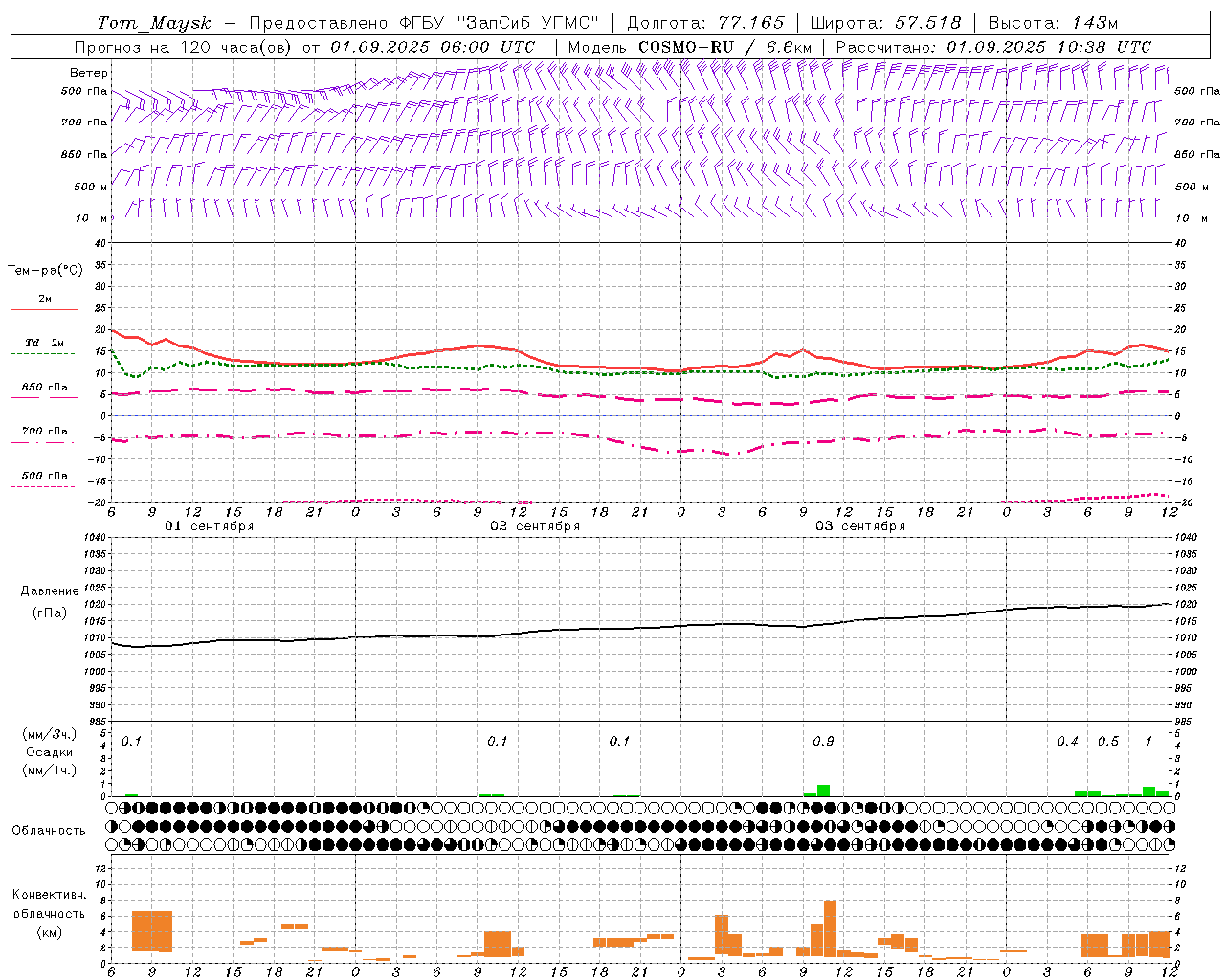Select the text Предоставлено ФГБУ "ЗапСиб УГМС"
This screenshot has height=980, width=1225.
coord(423,23)
